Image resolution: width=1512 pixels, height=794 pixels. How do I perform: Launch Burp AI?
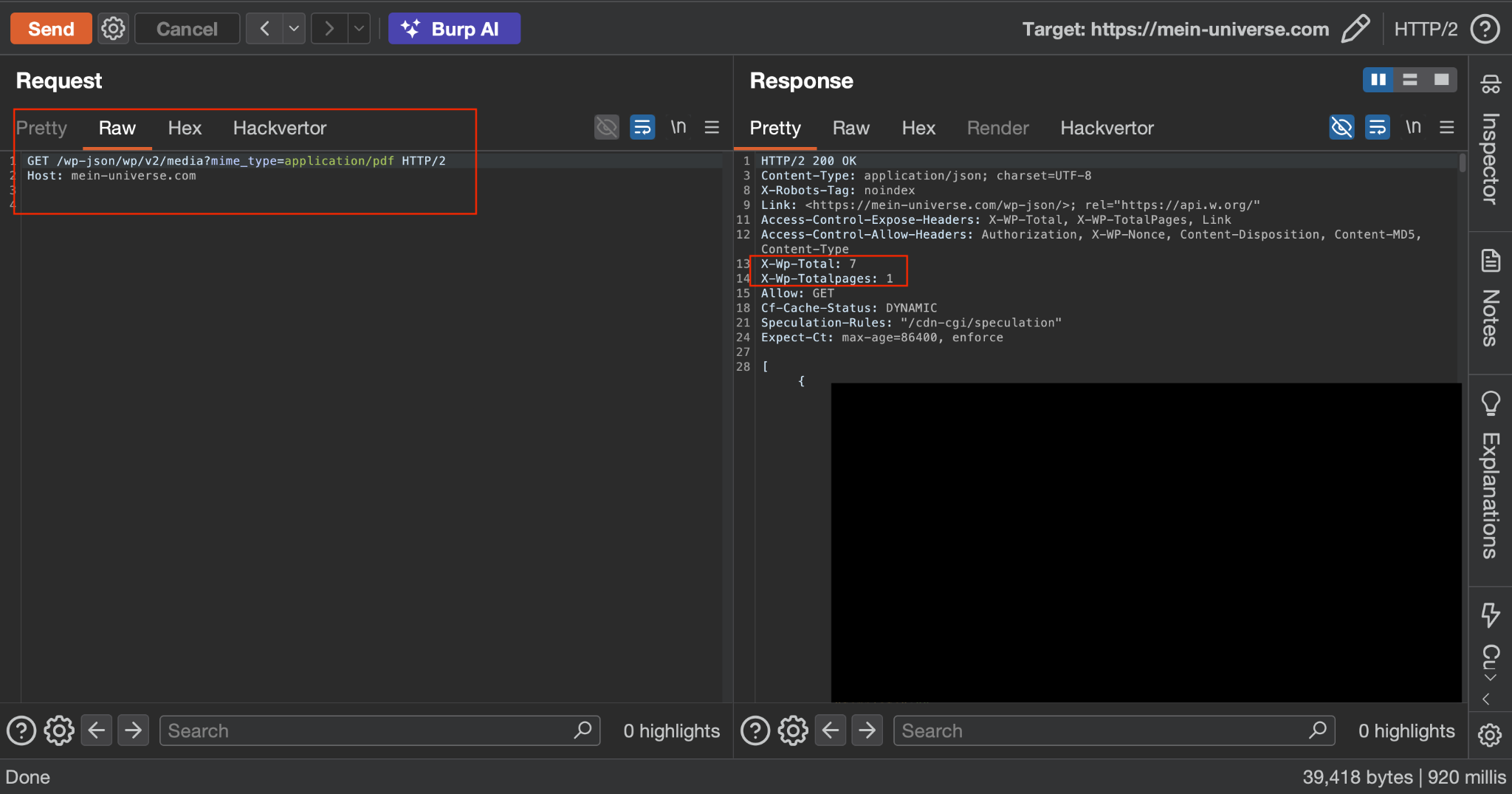click(x=454, y=29)
